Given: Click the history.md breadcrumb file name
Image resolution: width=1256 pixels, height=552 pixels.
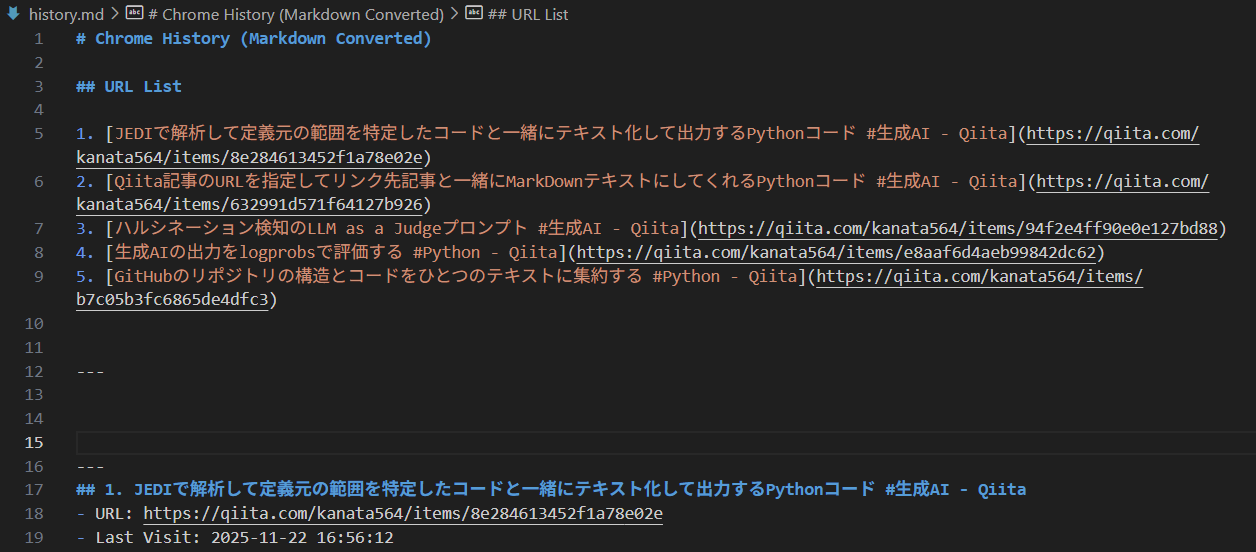Looking at the screenshot, I should coord(64,15).
